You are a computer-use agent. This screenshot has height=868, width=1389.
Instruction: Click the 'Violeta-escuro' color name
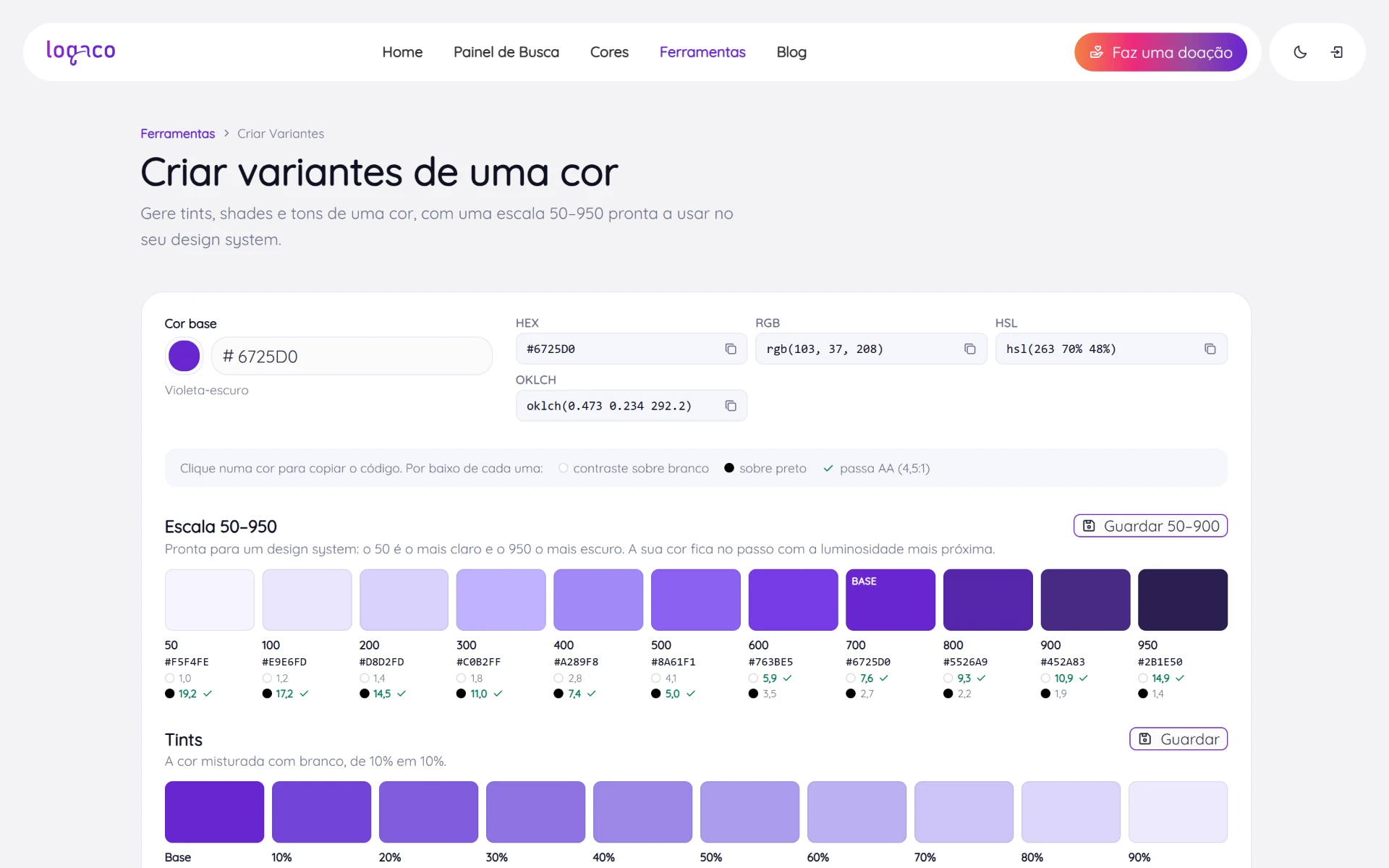coord(206,390)
